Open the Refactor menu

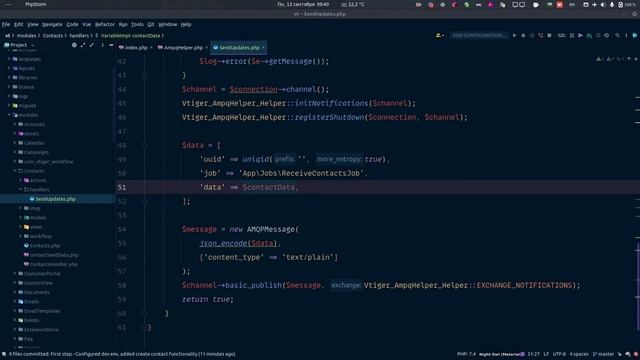coord(105,24)
